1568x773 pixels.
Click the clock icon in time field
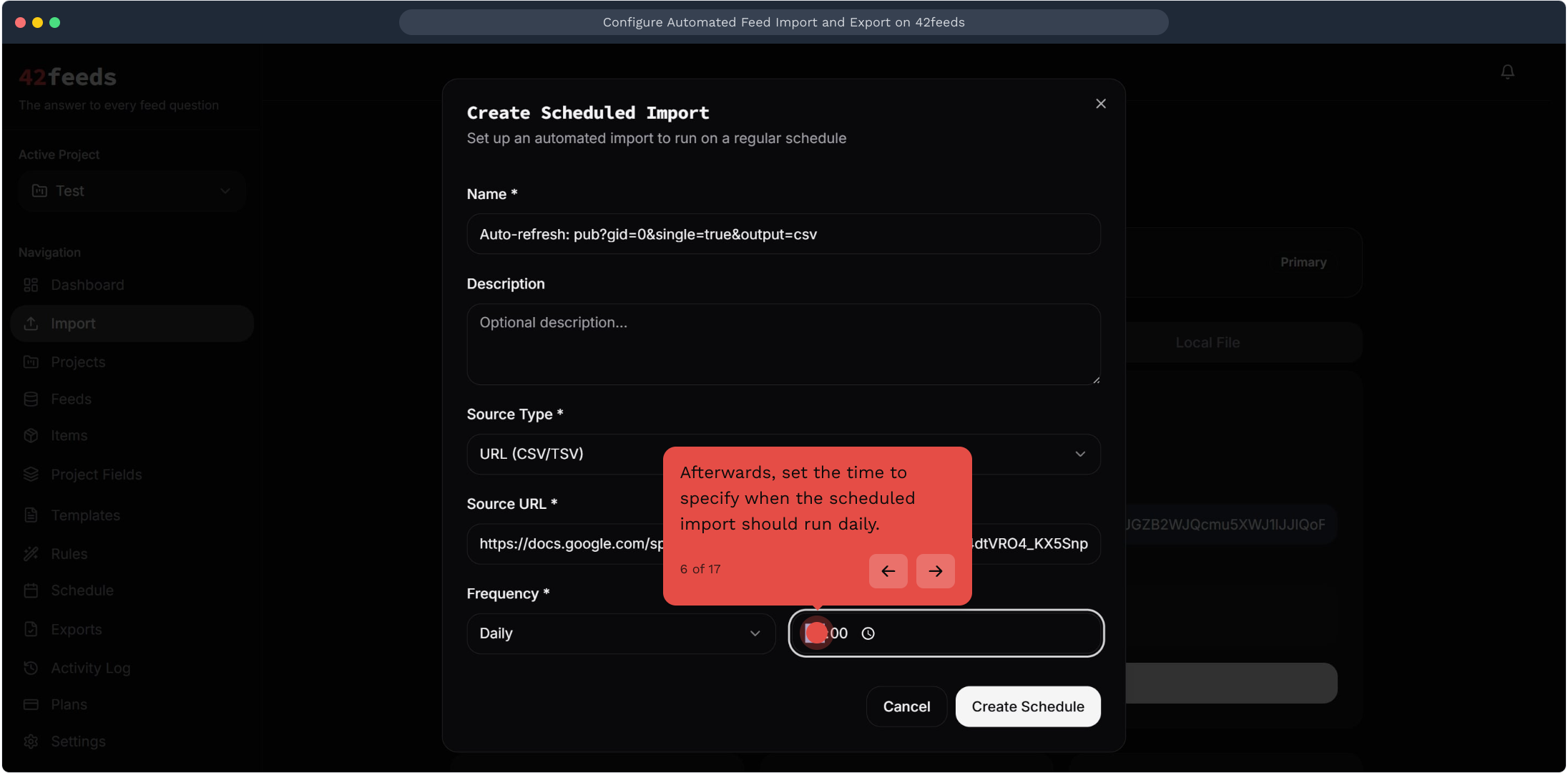[x=868, y=633]
